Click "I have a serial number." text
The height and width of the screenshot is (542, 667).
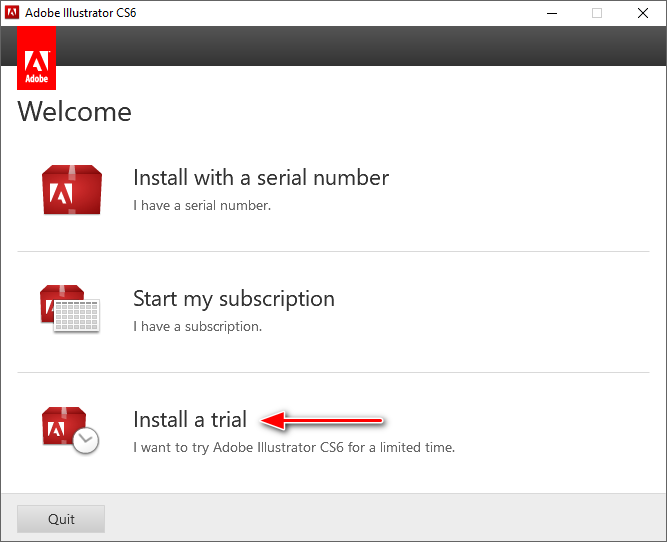point(201,206)
